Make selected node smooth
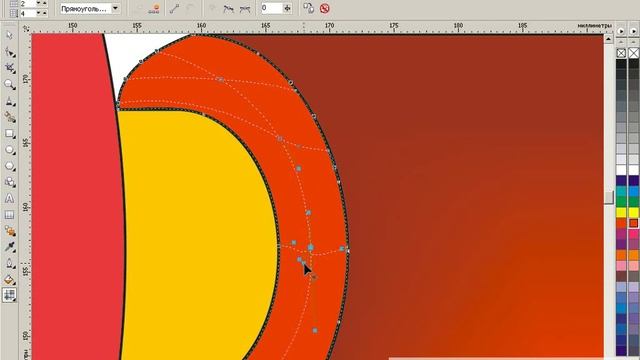 pyautogui.click(x=229, y=9)
